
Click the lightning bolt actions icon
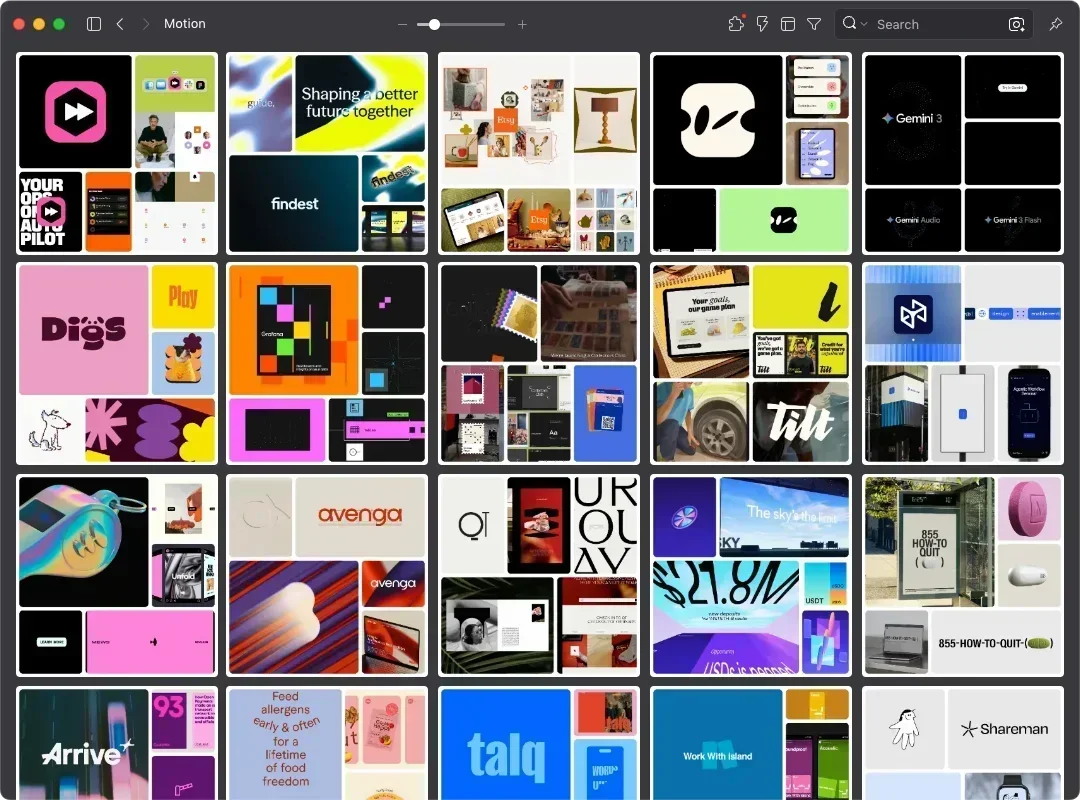tap(762, 24)
